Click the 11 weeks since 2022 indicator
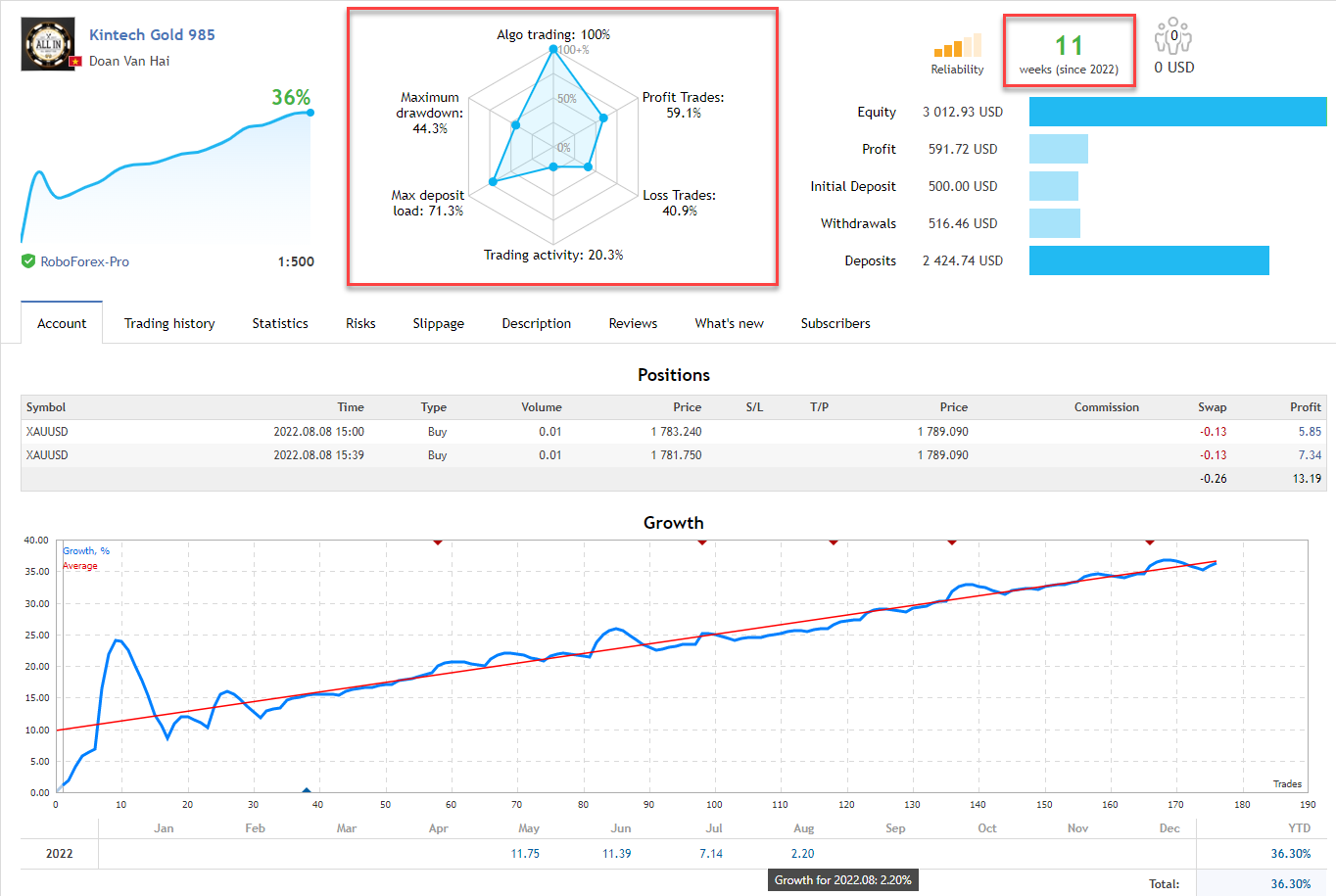This screenshot has width=1336, height=896. (x=1069, y=52)
